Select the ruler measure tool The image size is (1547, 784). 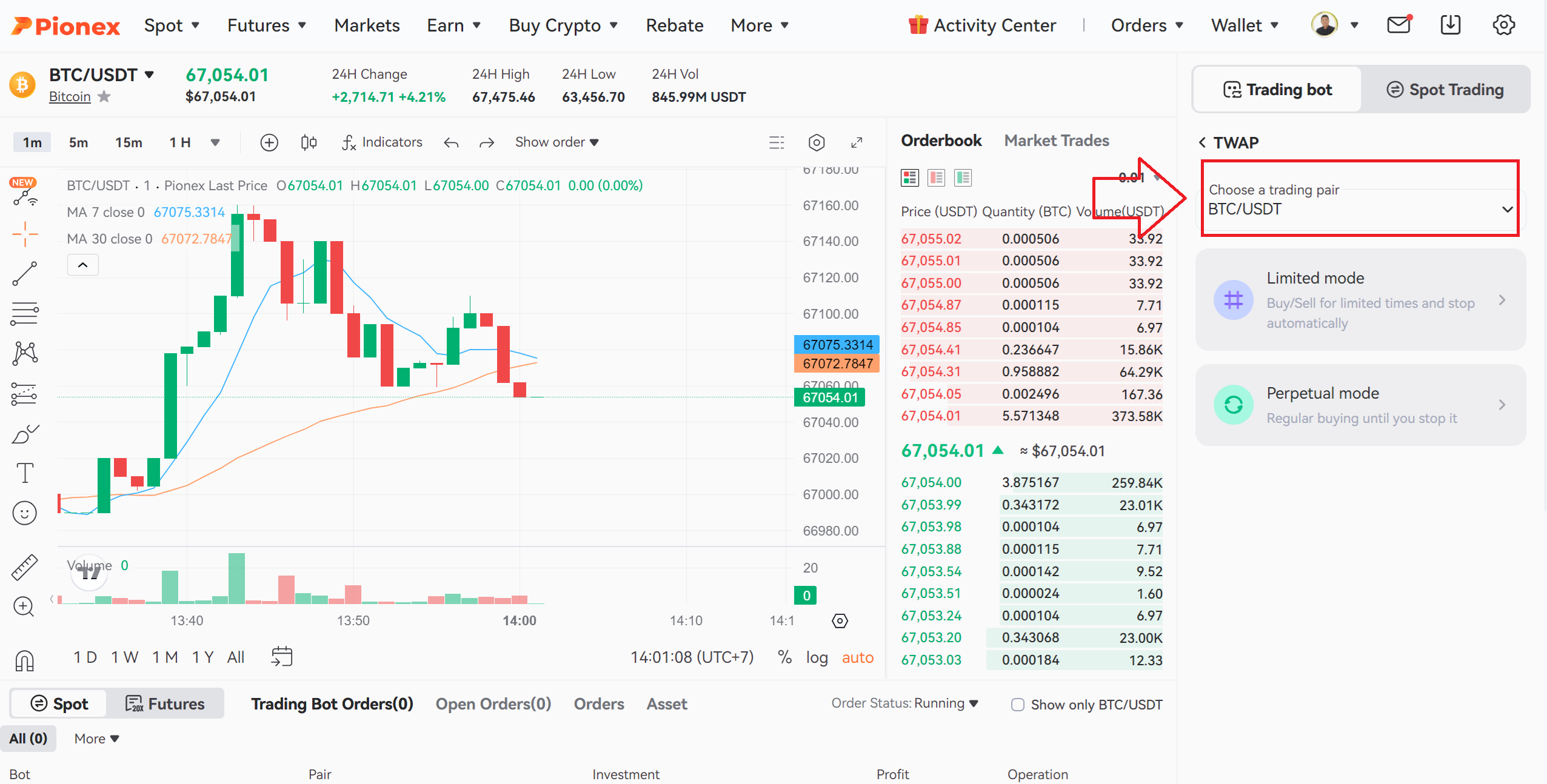tap(25, 567)
